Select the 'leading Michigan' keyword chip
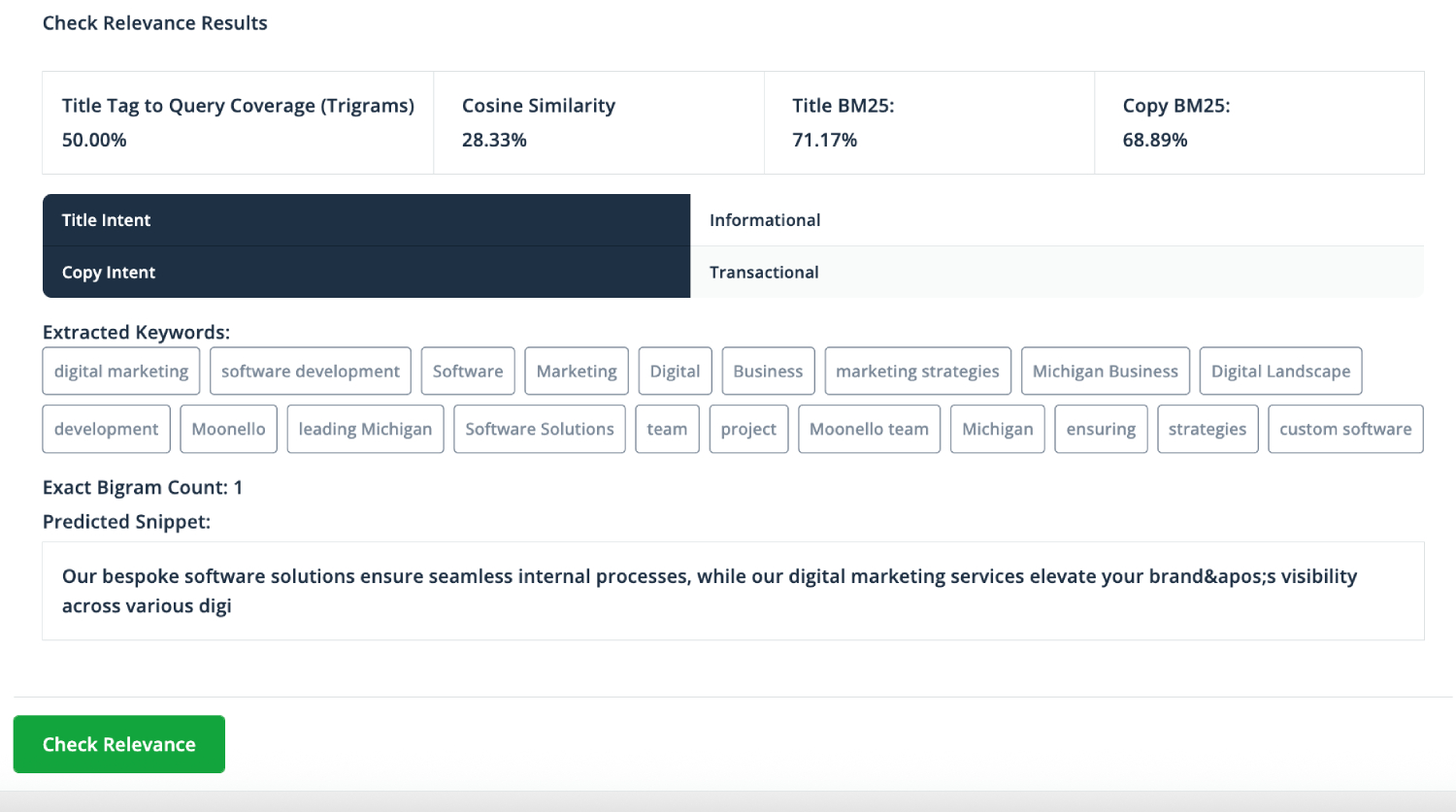This screenshot has height=812, width=1456. coord(365,429)
